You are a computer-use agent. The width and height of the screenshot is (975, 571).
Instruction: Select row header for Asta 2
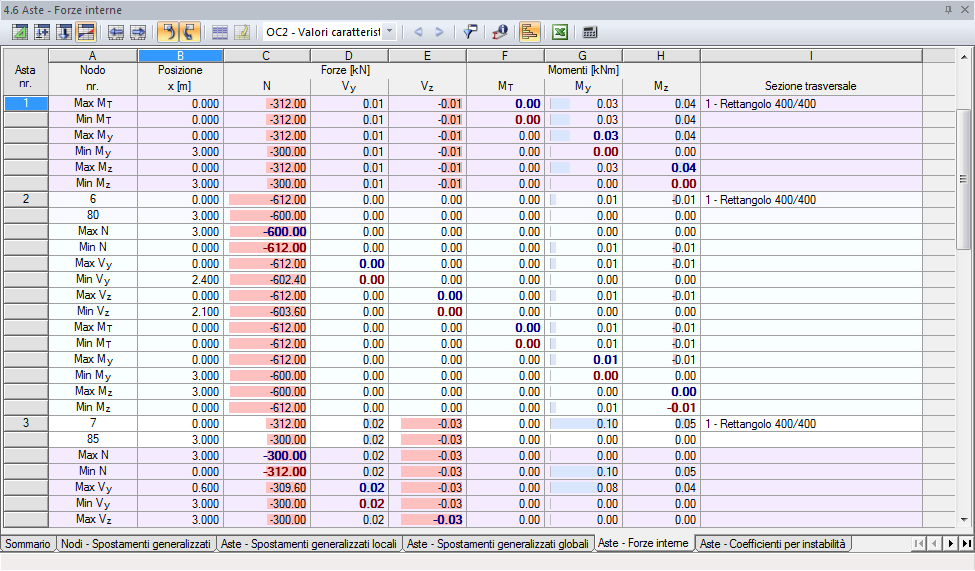[25, 199]
